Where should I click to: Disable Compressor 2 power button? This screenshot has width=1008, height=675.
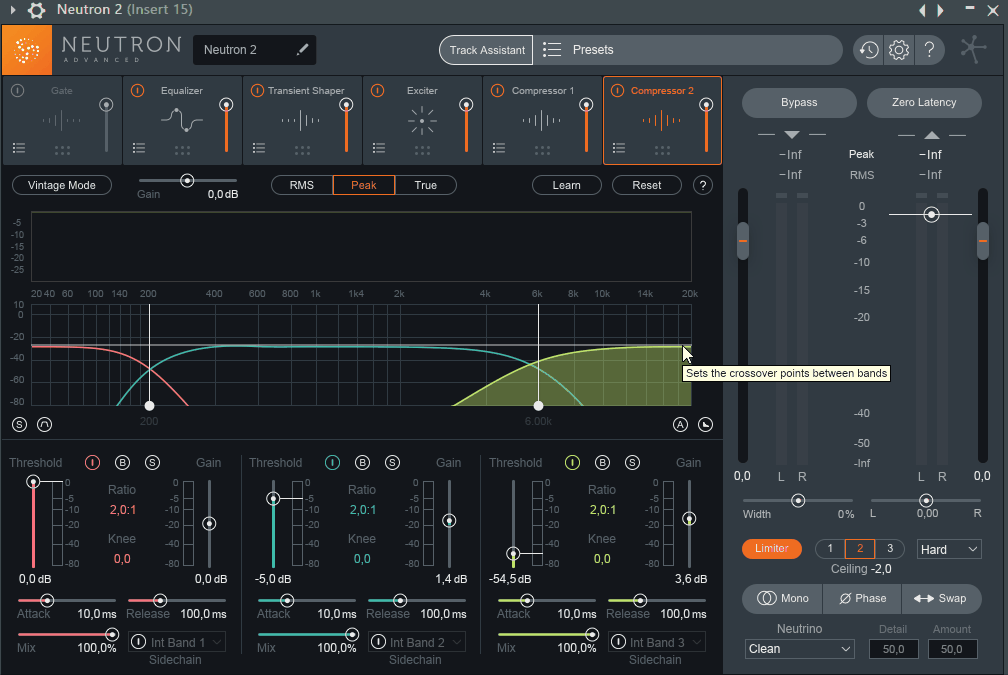tap(617, 91)
